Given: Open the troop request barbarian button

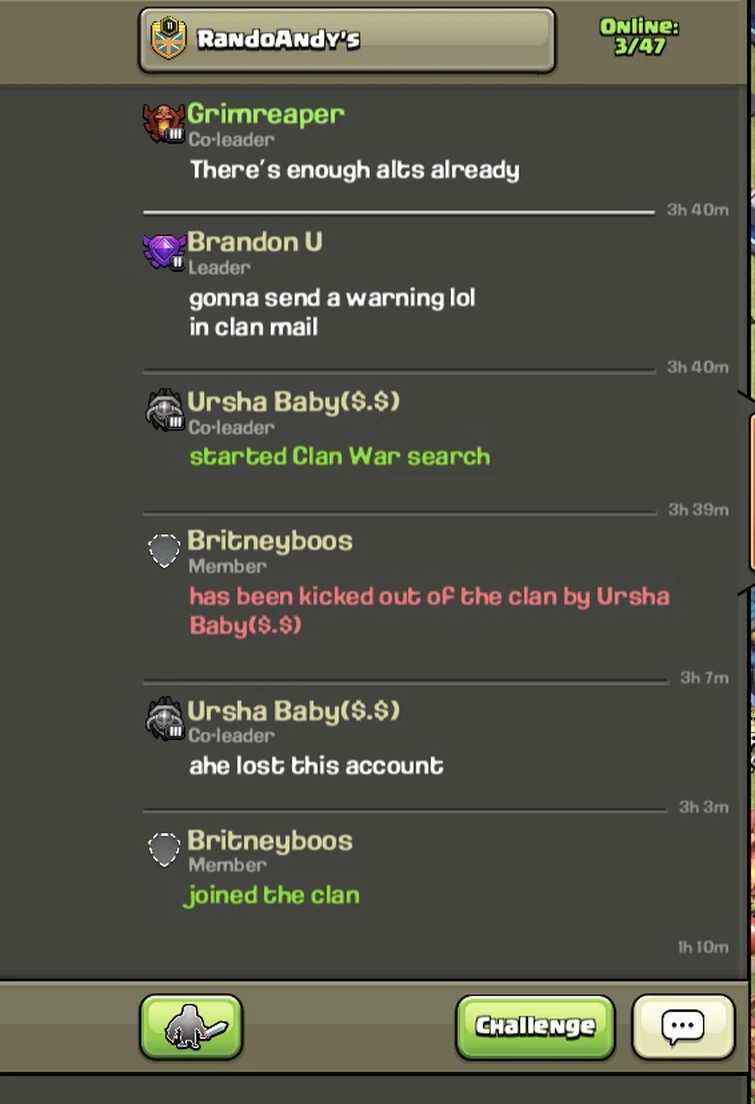Looking at the screenshot, I should (191, 1027).
